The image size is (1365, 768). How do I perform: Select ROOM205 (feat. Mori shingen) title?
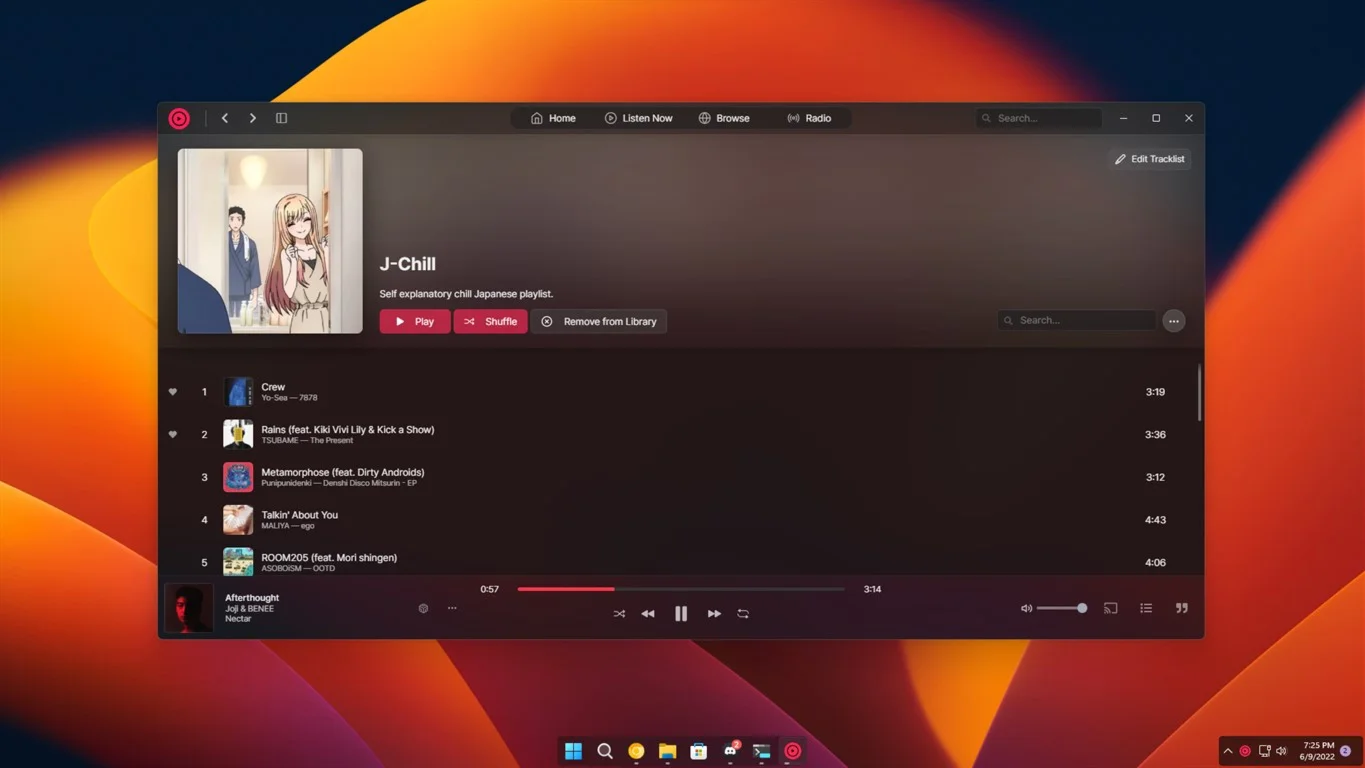pyautogui.click(x=329, y=558)
